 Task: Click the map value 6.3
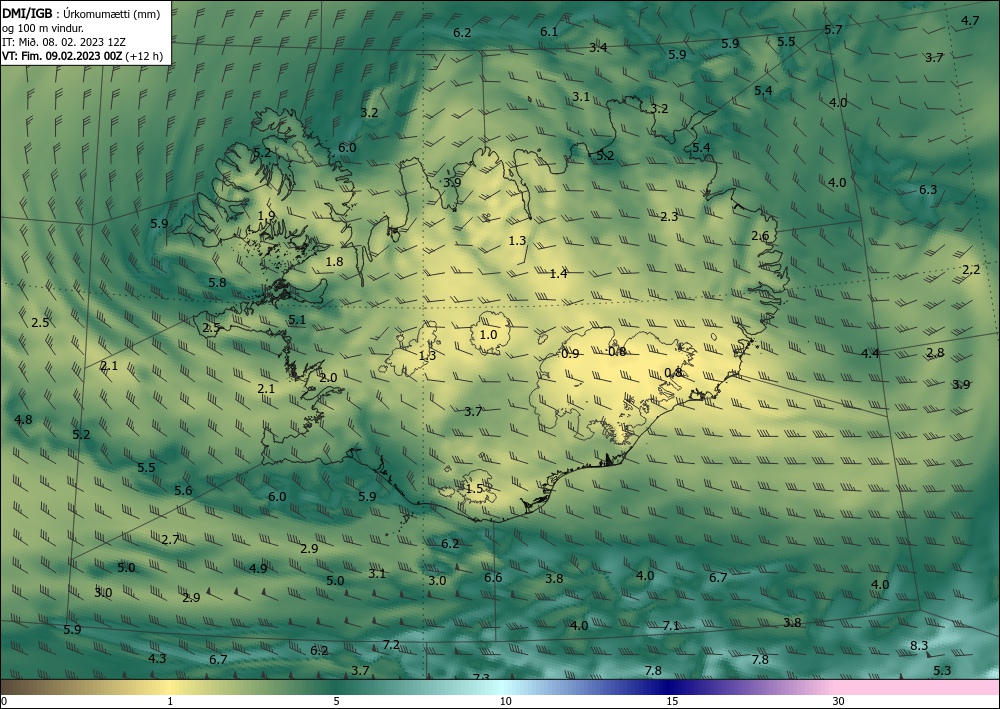pos(928,189)
